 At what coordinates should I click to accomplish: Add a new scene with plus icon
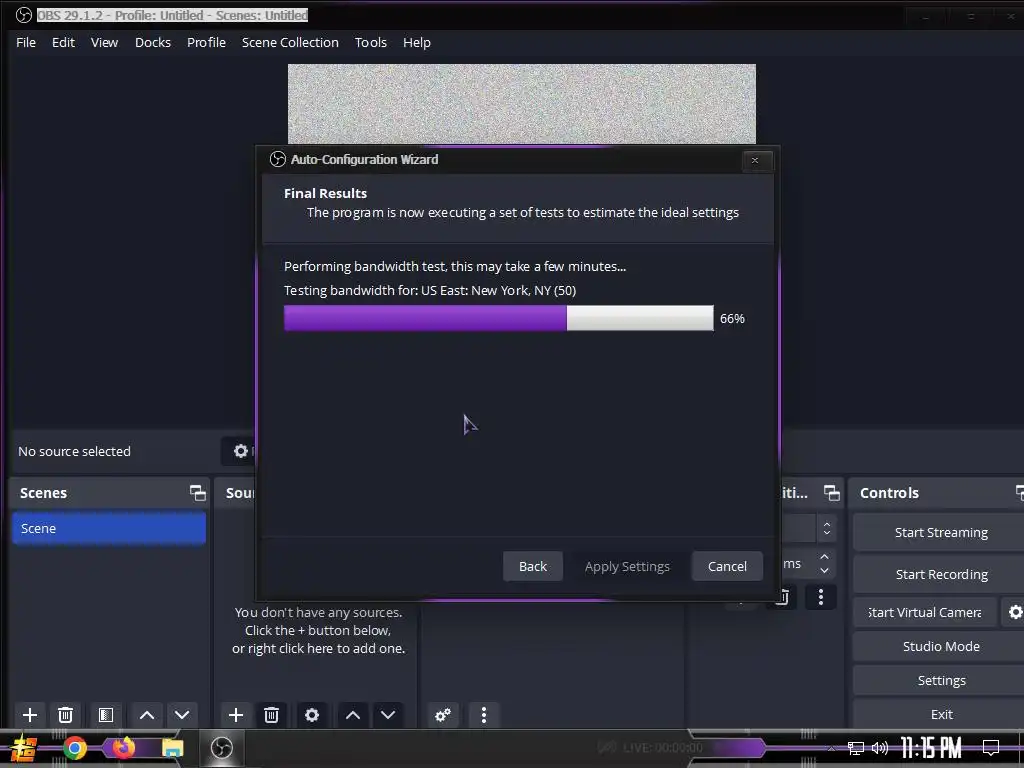pyautogui.click(x=29, y=714)
